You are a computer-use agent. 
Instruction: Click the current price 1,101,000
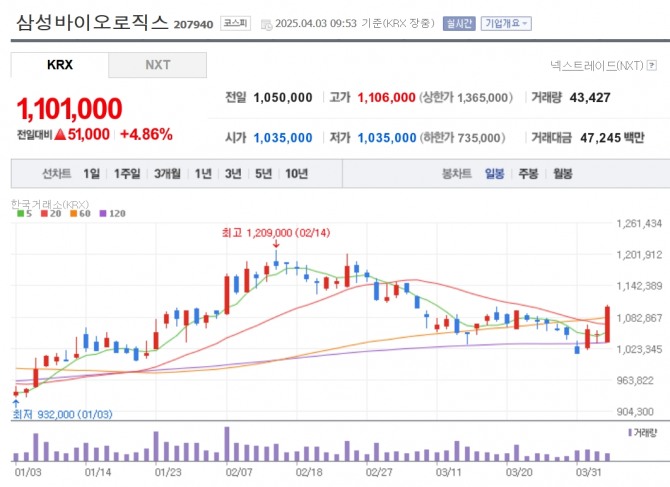[69, 109]
